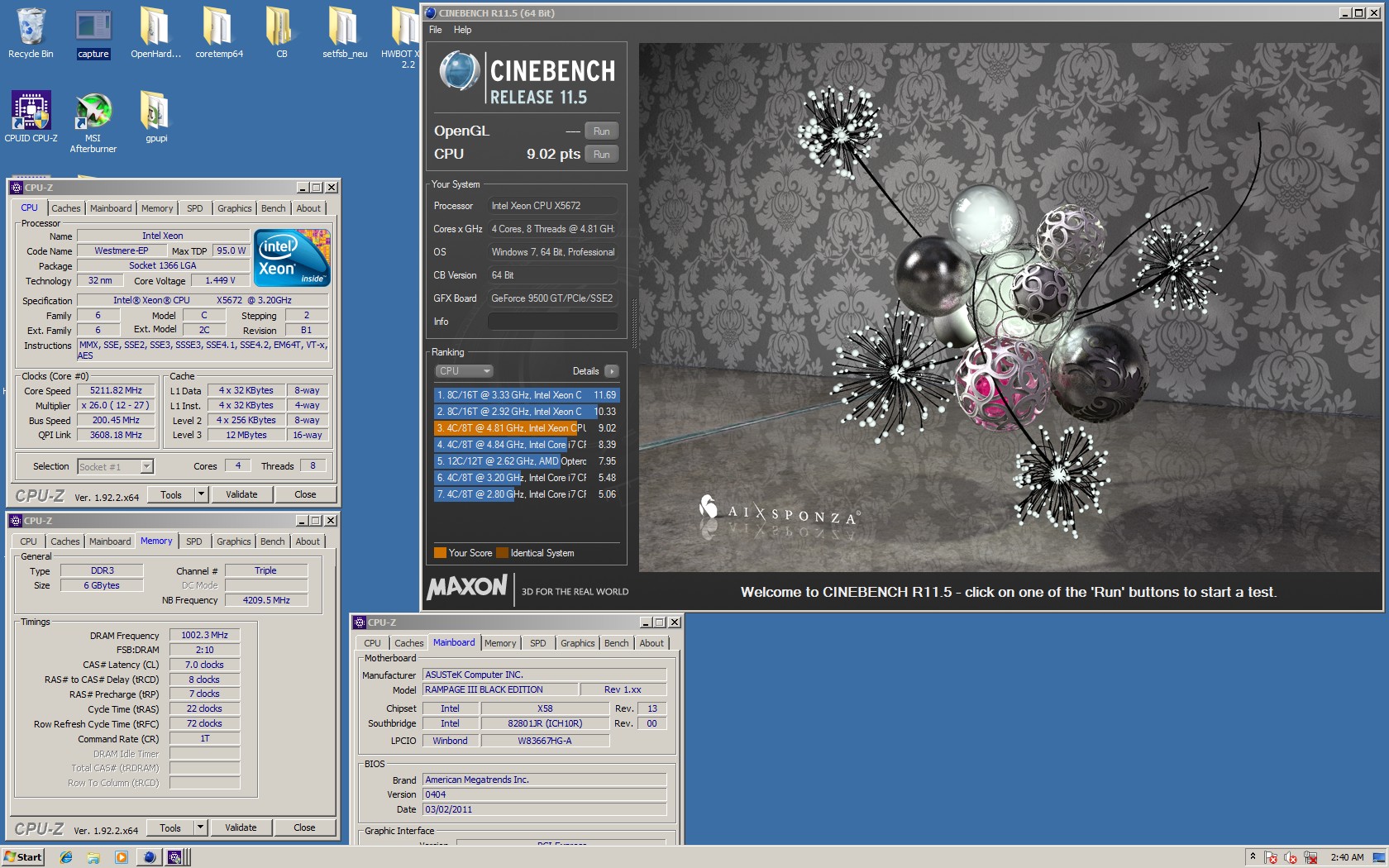This screenshot has width=1389, height=868.
Task: Switch to Caches tab in top CPU-Z
Action: [66, 208]
